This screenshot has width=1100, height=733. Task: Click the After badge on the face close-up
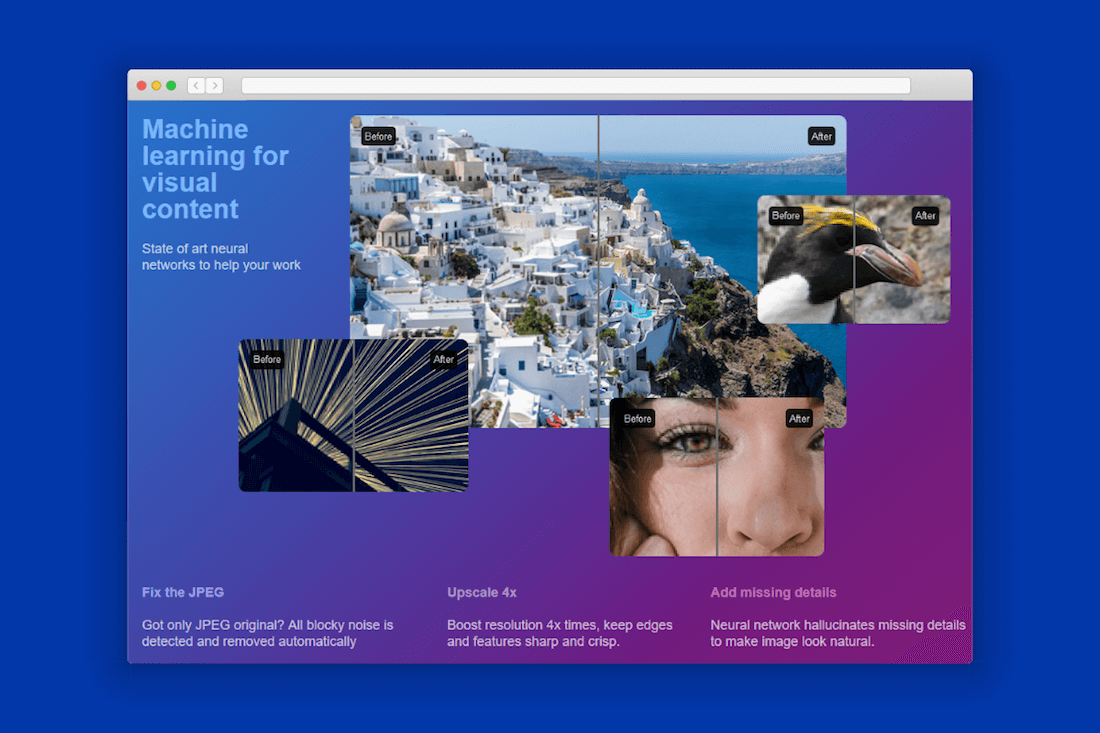click(799, 418)
